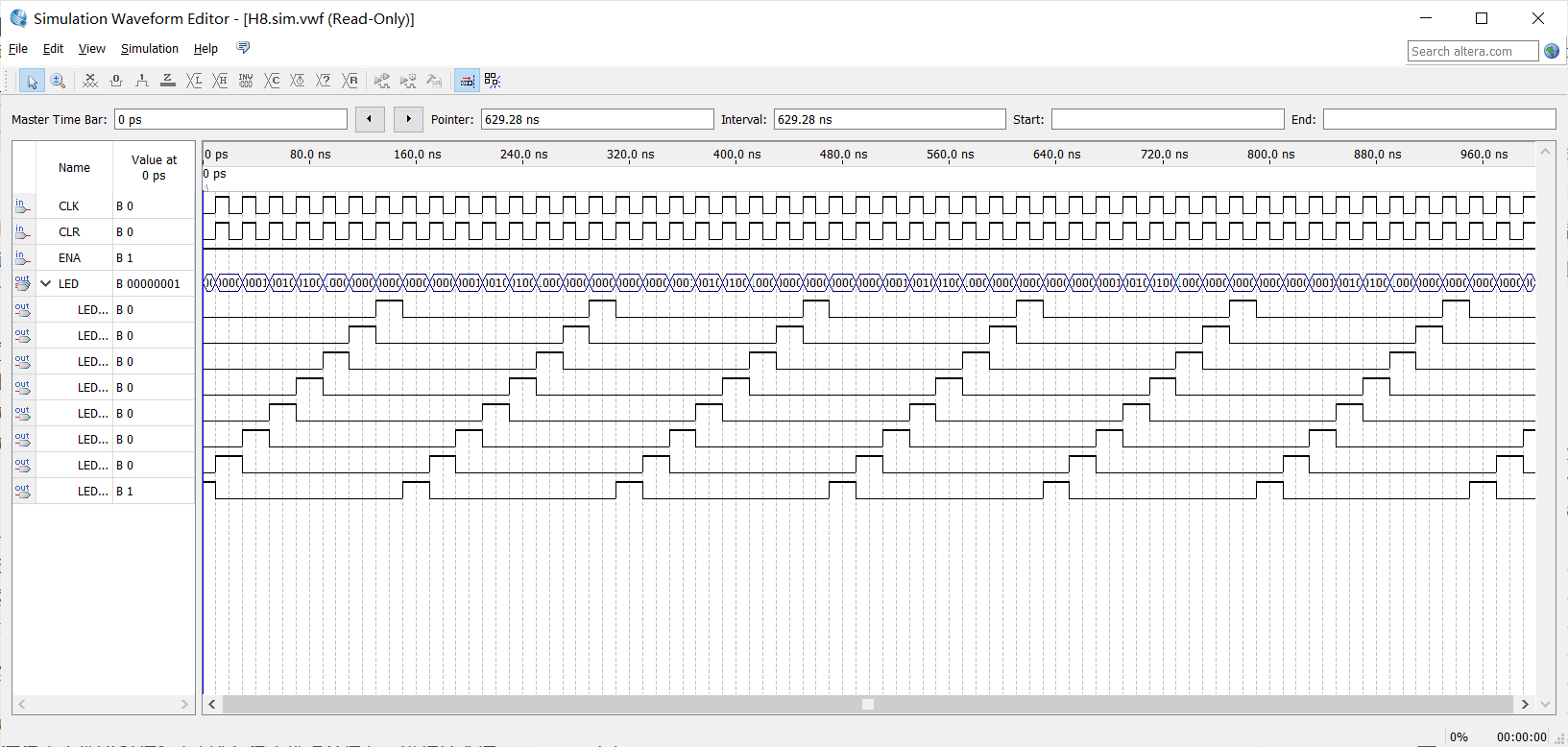Viewport: 1568px width, 747px height.
Task: Select the LED bus name
Action: (x=68, y=283)
